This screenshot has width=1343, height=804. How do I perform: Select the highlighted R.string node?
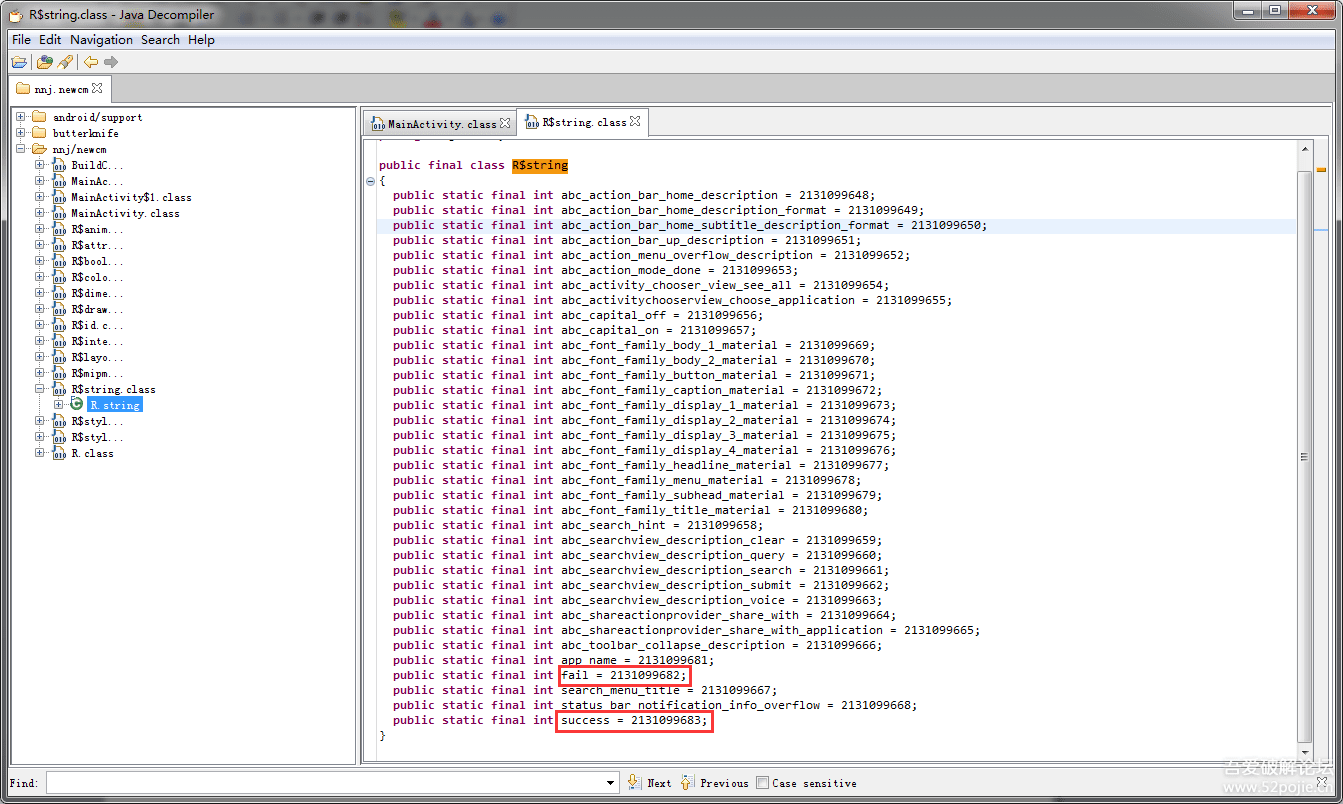pos(114,405)
